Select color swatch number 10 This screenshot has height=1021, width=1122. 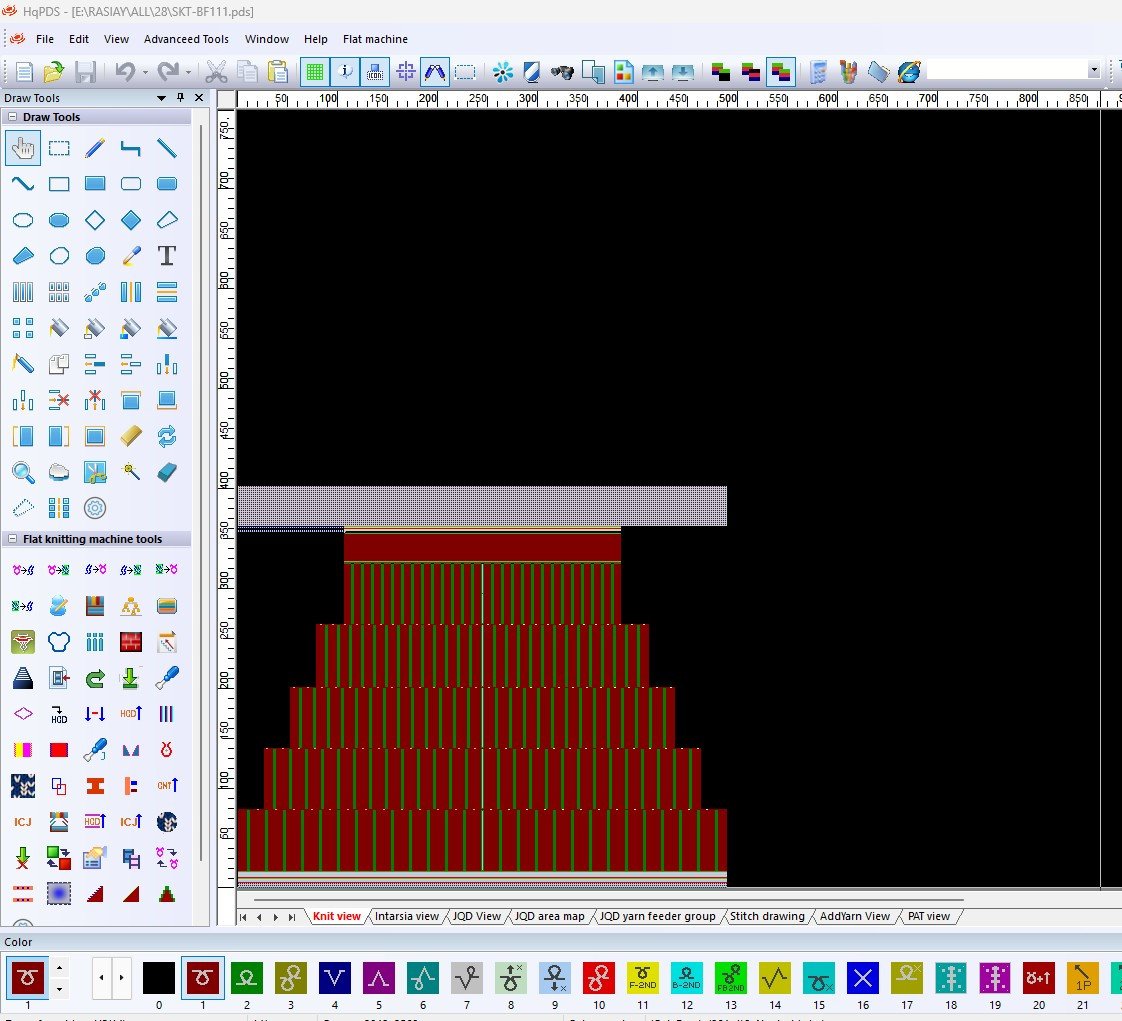(598, 977)
